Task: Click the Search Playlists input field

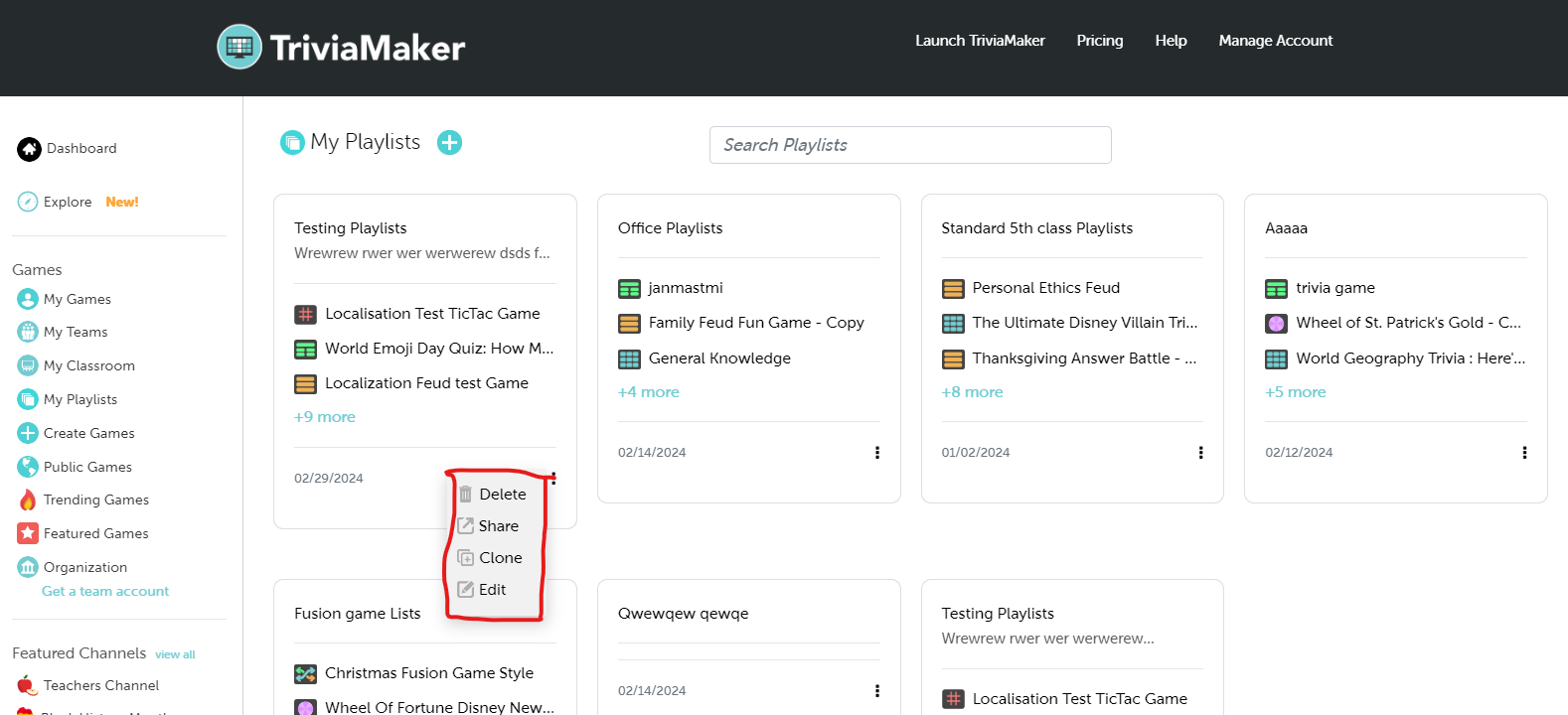Action: tap(910, 145)
